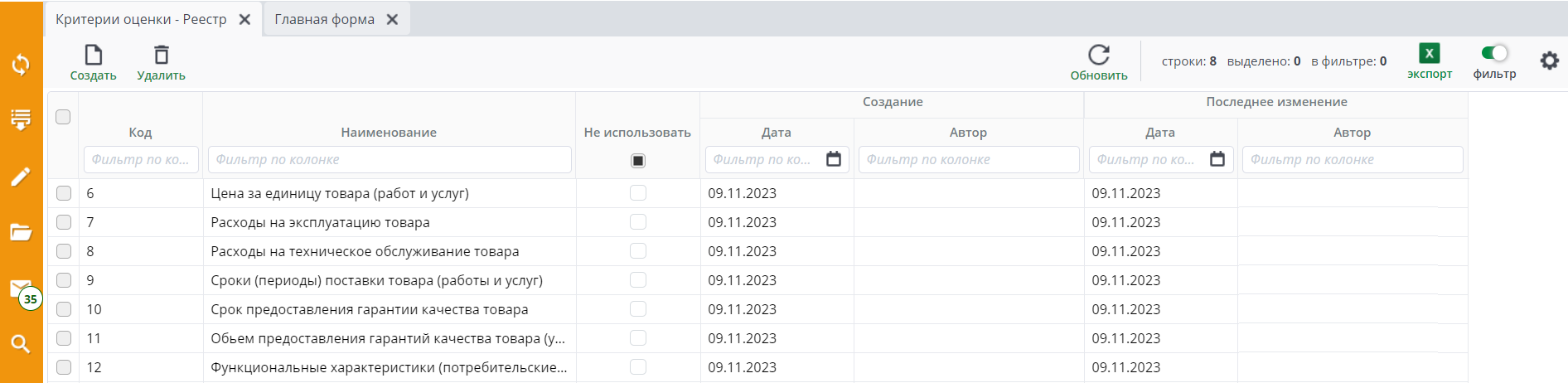The width and height of the screenshot is (1568, 383).
Task: Click the sync arrows sidebar icon
Action: (21, 65)
